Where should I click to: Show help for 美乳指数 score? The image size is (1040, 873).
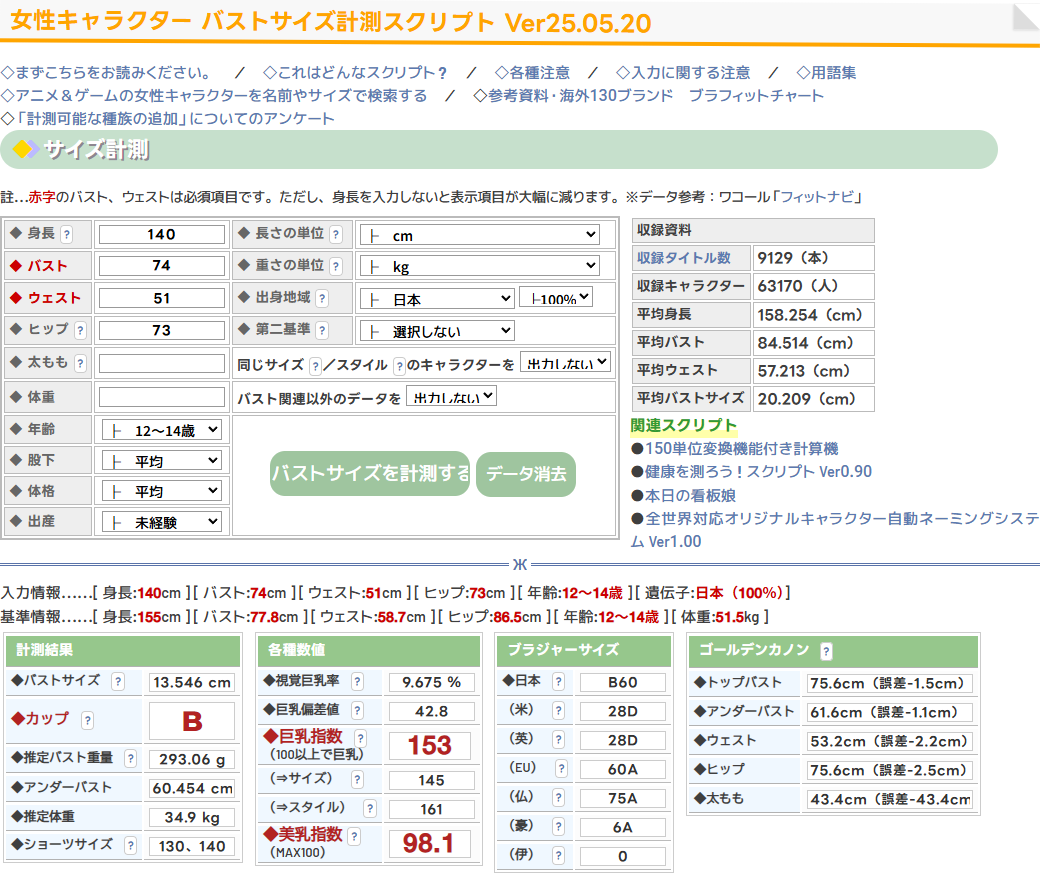[x=354, y=836]
